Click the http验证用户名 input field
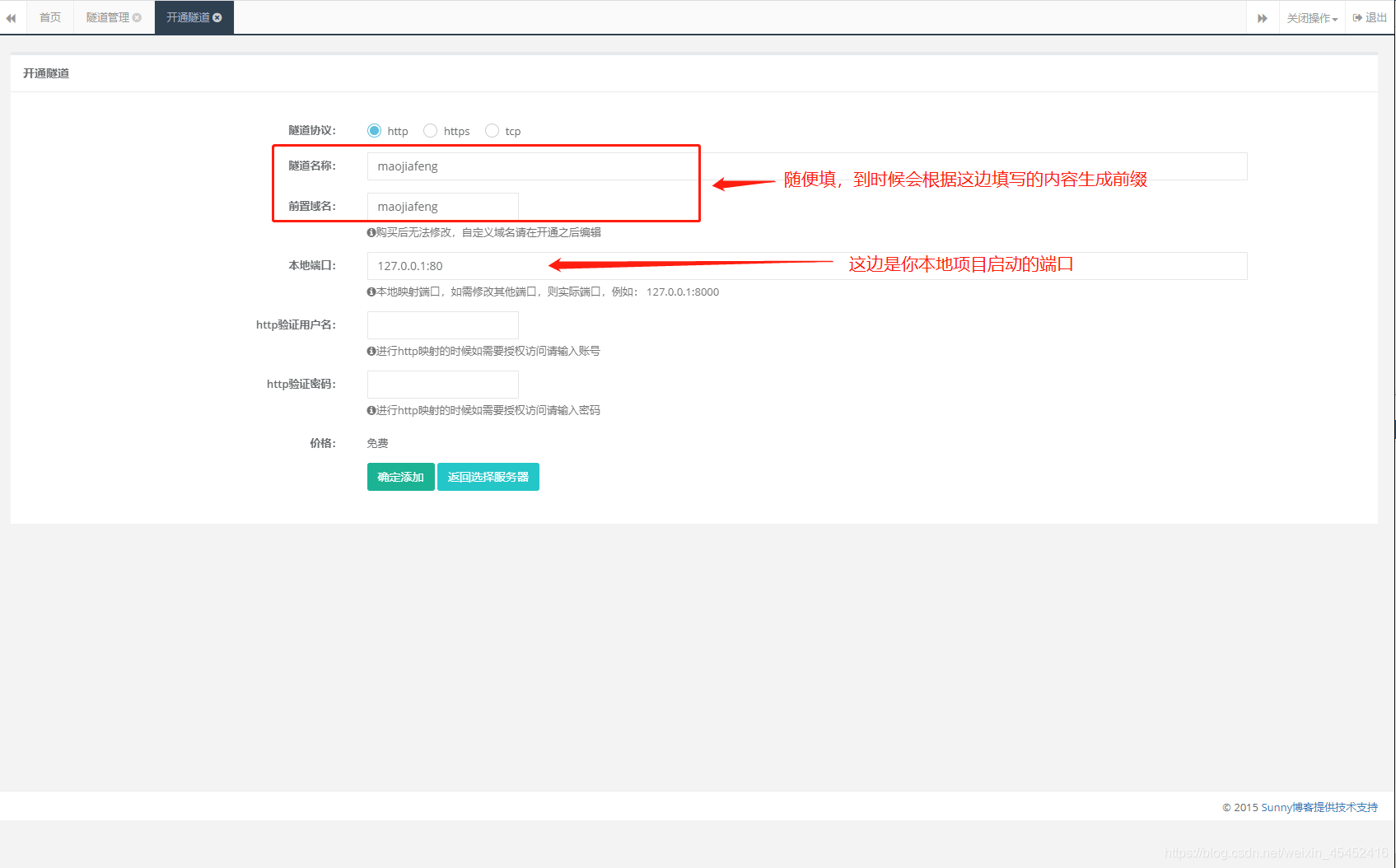 click(x=443, y=325)
